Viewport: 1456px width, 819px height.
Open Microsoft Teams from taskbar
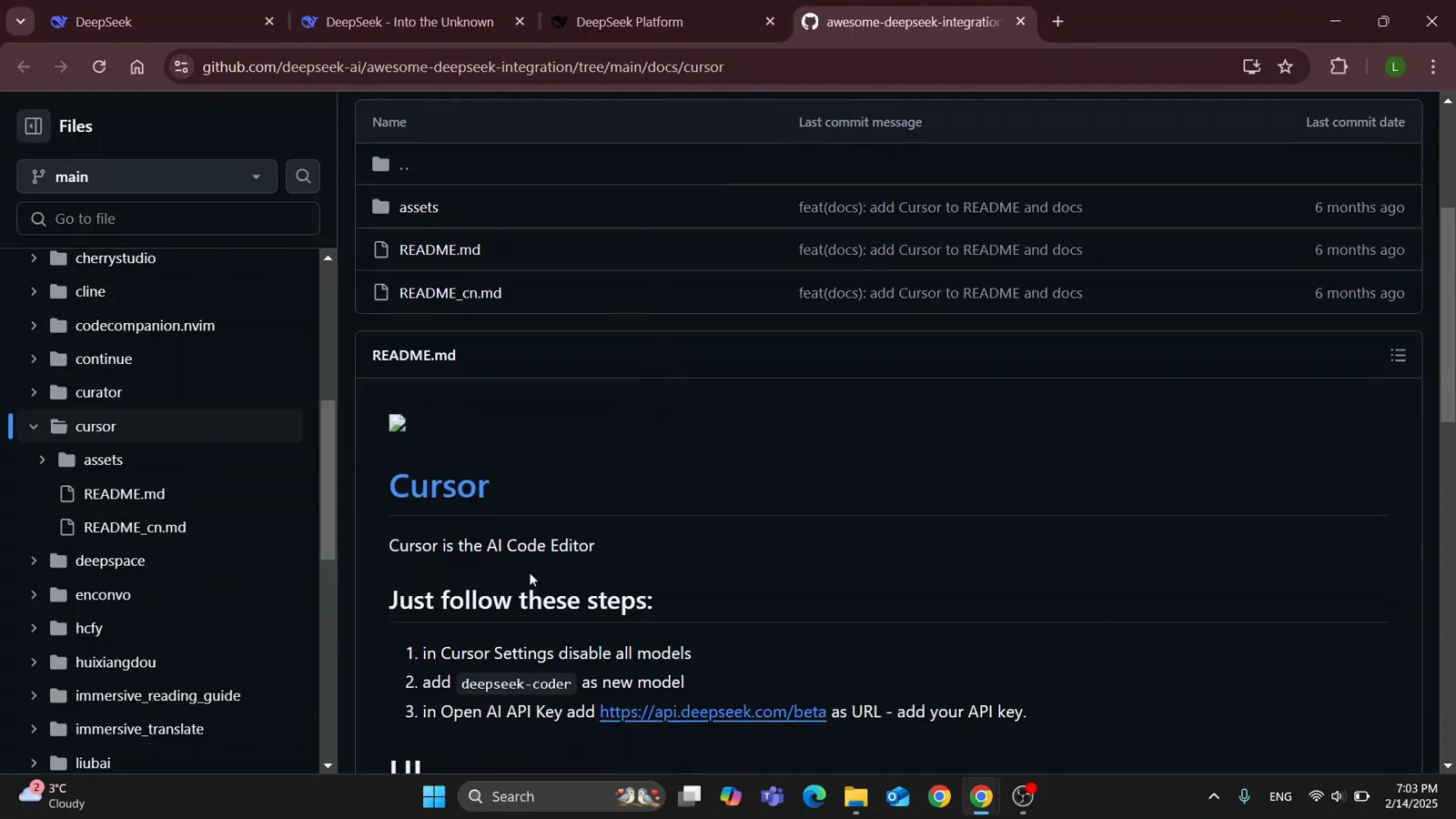tap(773, 797)
